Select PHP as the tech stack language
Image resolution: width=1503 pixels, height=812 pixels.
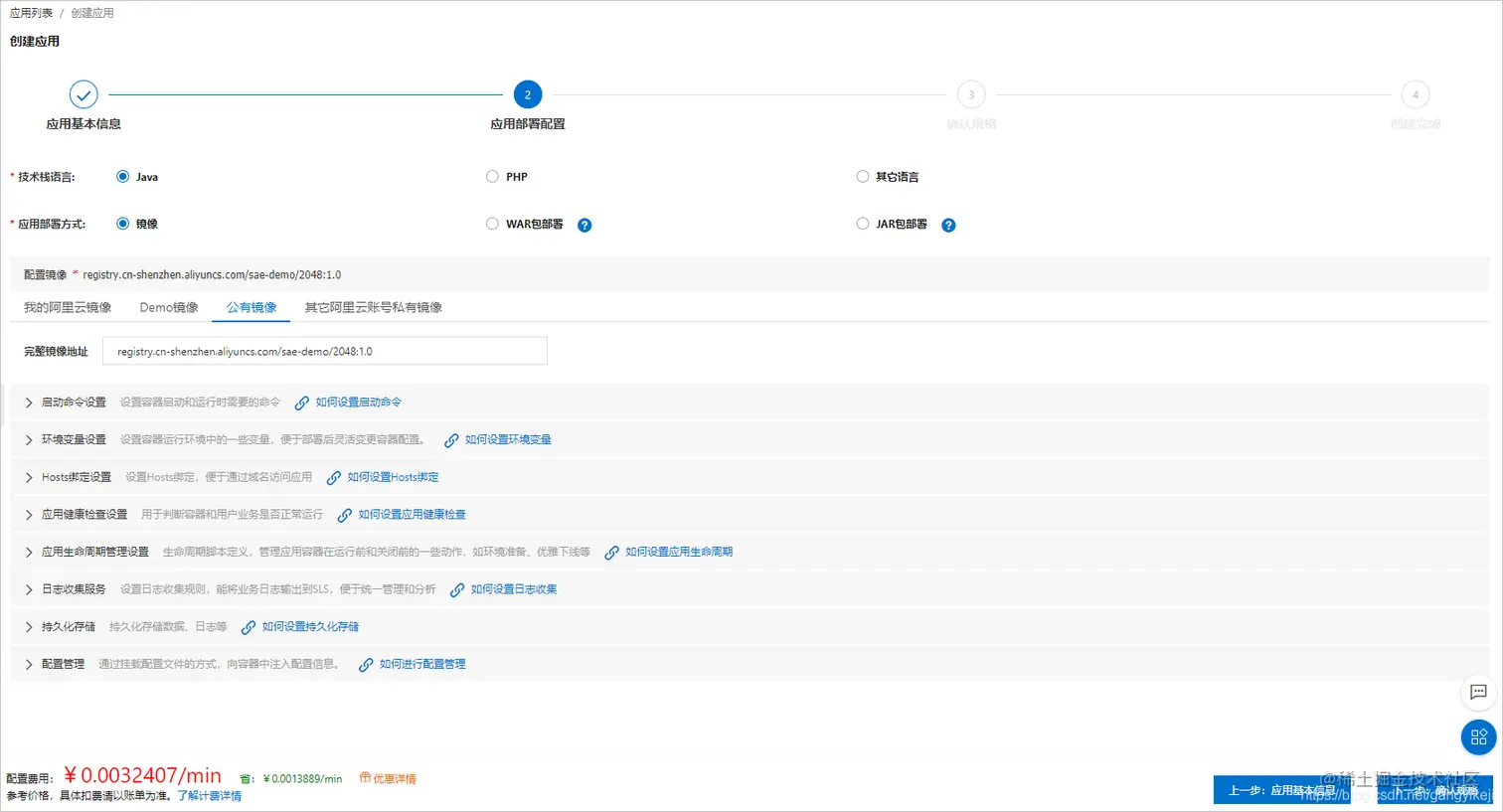click(x=492, y=177)
